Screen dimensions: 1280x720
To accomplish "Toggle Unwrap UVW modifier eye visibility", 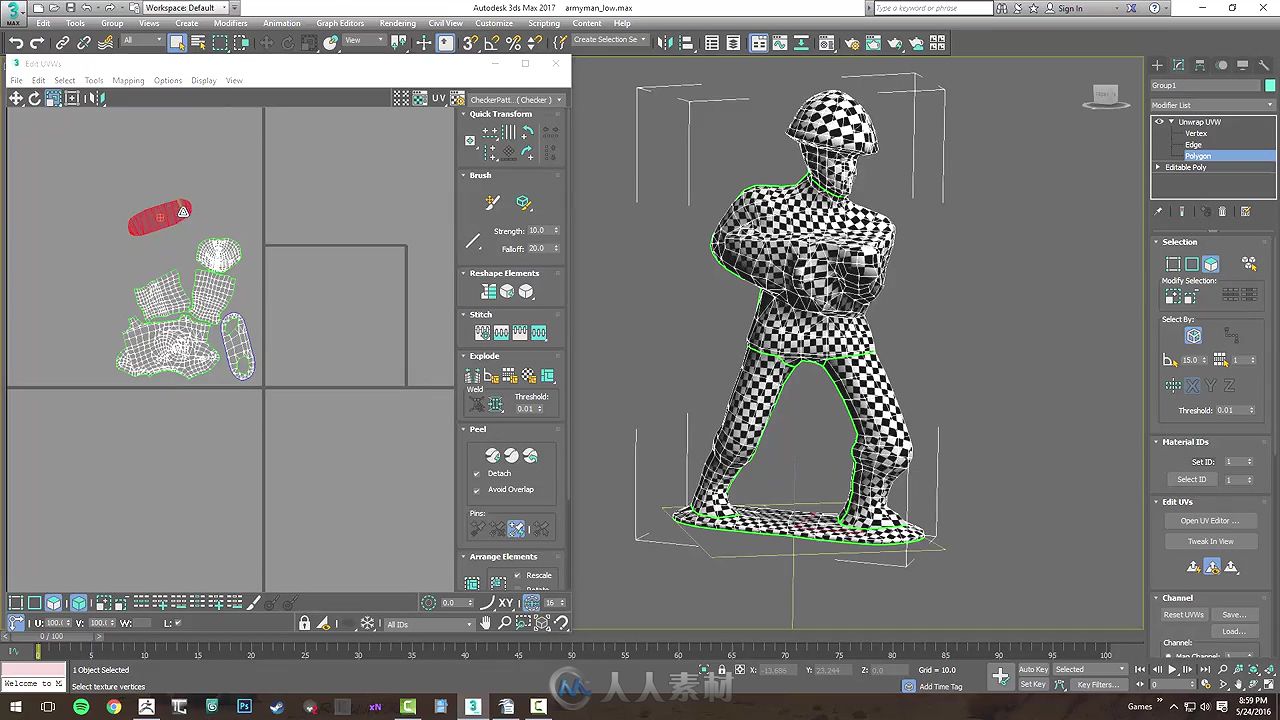I will pyautogui.click(x=1159, y=122).
